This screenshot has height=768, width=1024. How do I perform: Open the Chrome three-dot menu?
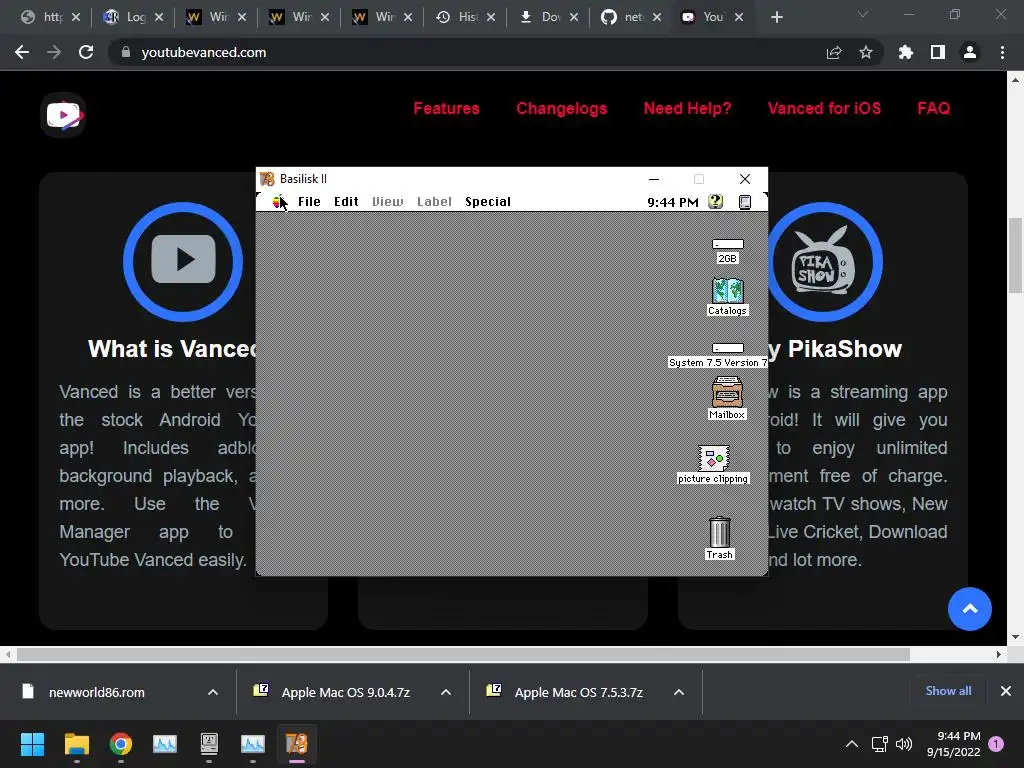click(1002, 52)
